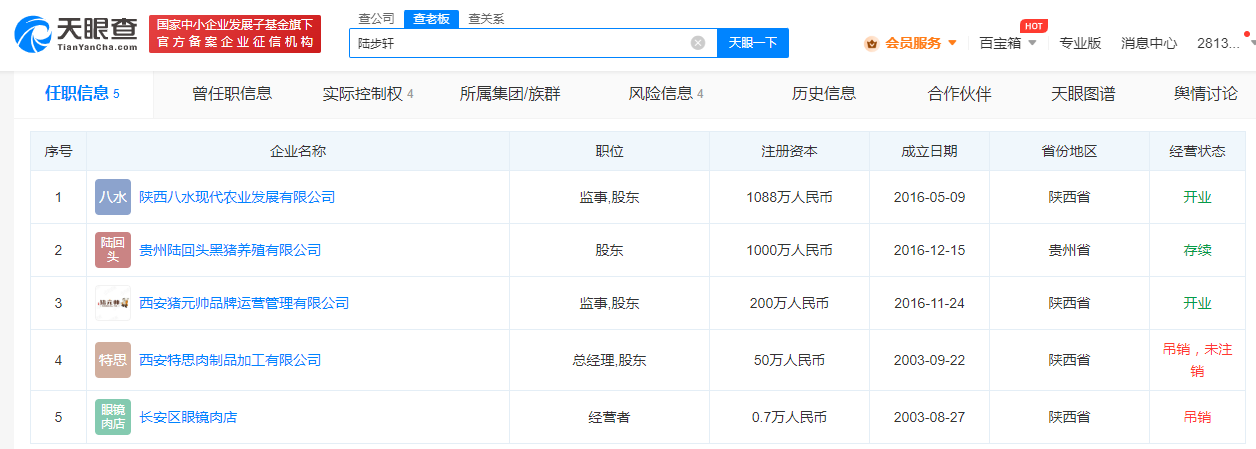Screen dimensions: 1256x449
Task: Click the 吊销，未注销 status
Action: (x=1197, y=360)
